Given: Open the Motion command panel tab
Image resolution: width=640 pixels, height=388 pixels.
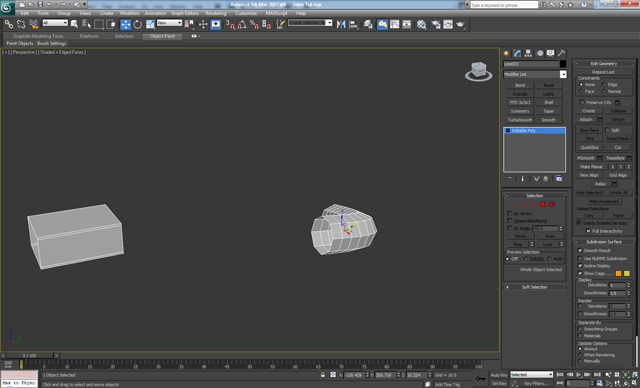Looking at the screenshot, I should point(540,53).
